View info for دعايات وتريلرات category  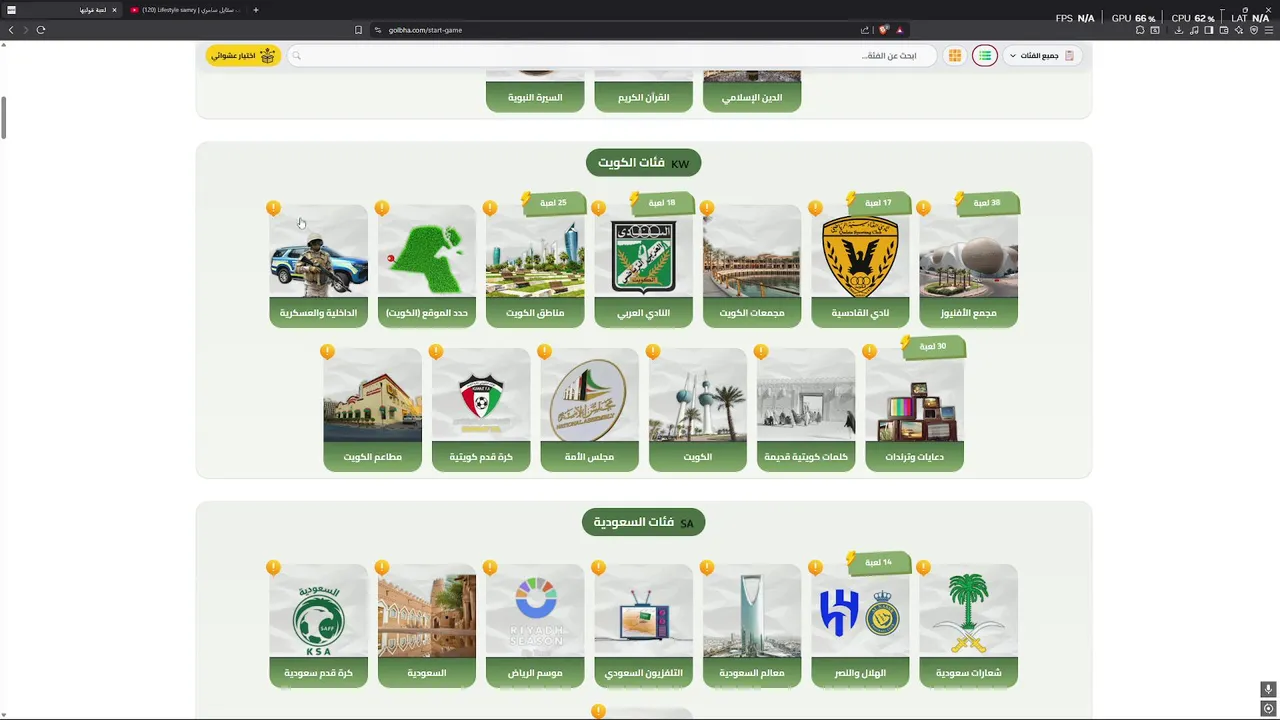(869, 352)
